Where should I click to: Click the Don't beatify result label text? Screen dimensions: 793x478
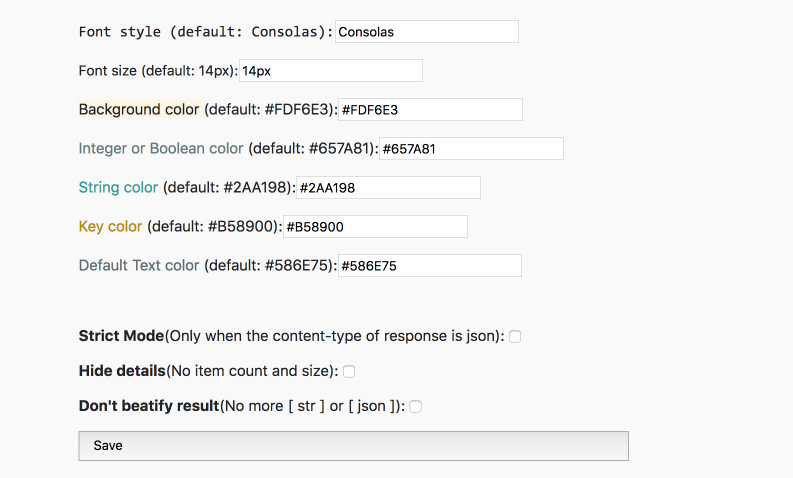[x=149, y=406]
